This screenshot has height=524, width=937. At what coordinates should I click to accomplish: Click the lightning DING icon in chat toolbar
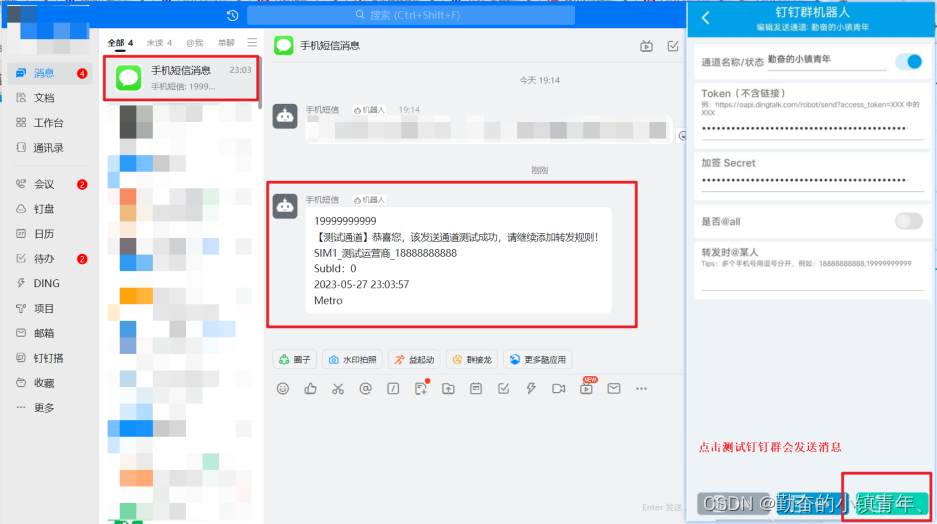pos(531,389)
